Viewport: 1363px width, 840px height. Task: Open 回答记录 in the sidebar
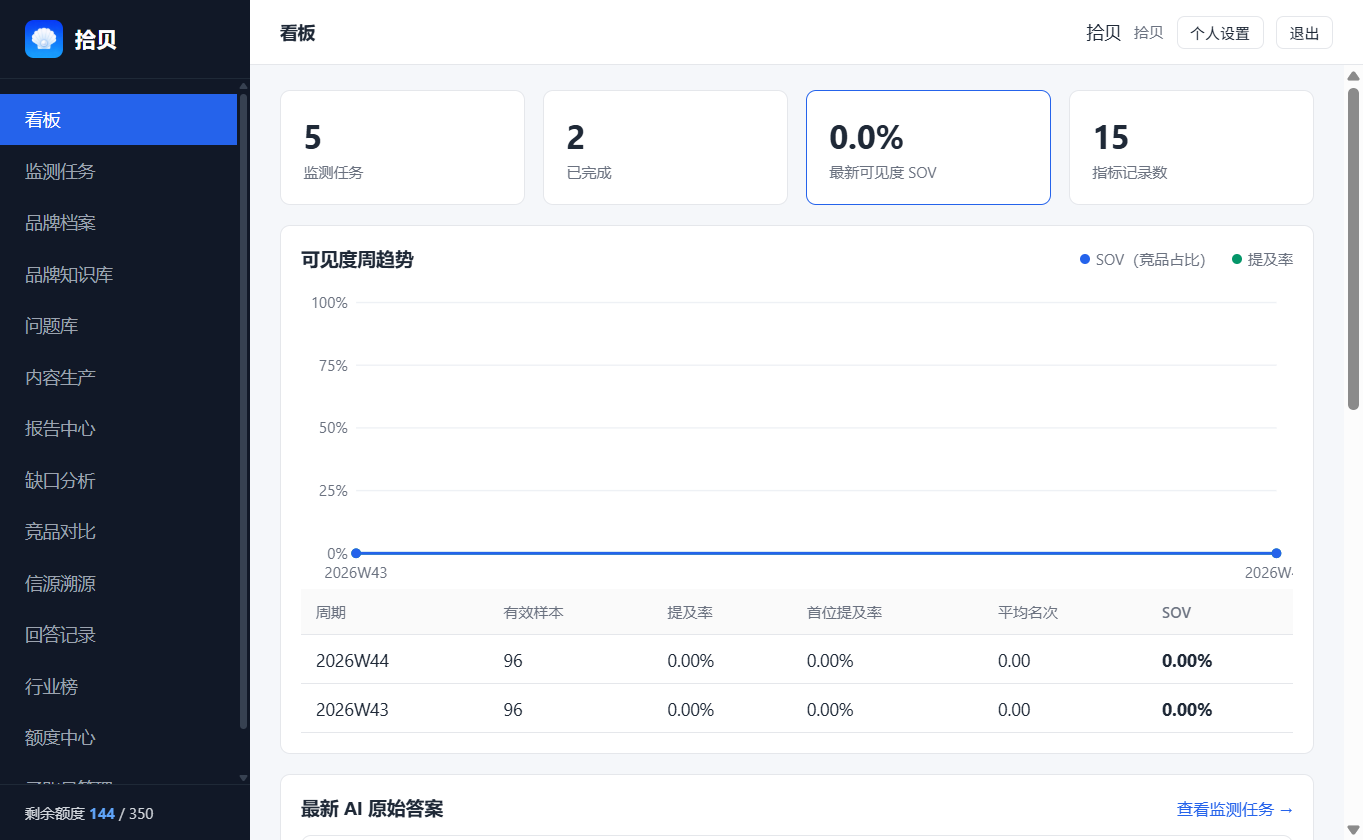tap(118, 635)
